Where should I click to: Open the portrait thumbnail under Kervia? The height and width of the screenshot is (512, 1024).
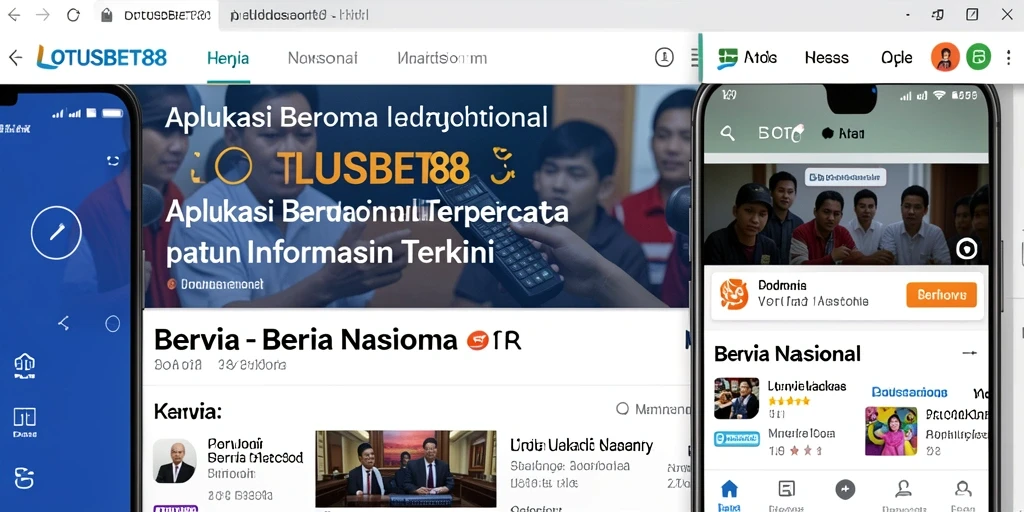point(174,461)
